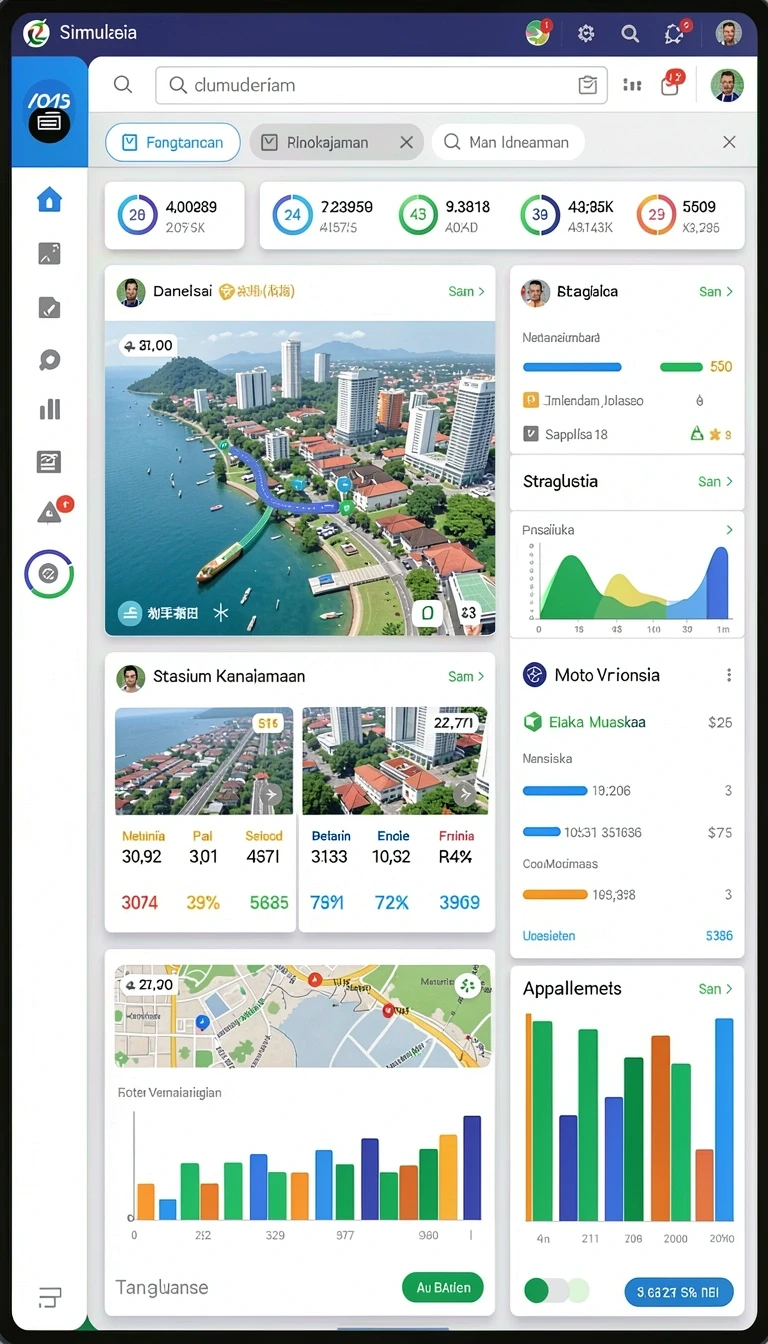Click the grid dots toolbar icon
This screenshot has height=1344, width=768.
632,85
